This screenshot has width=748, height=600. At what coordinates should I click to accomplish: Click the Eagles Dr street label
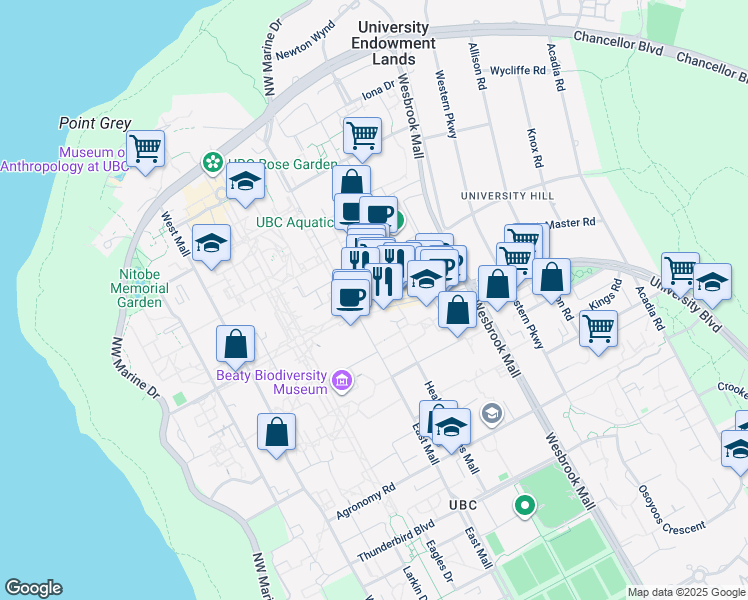(439, 561)
